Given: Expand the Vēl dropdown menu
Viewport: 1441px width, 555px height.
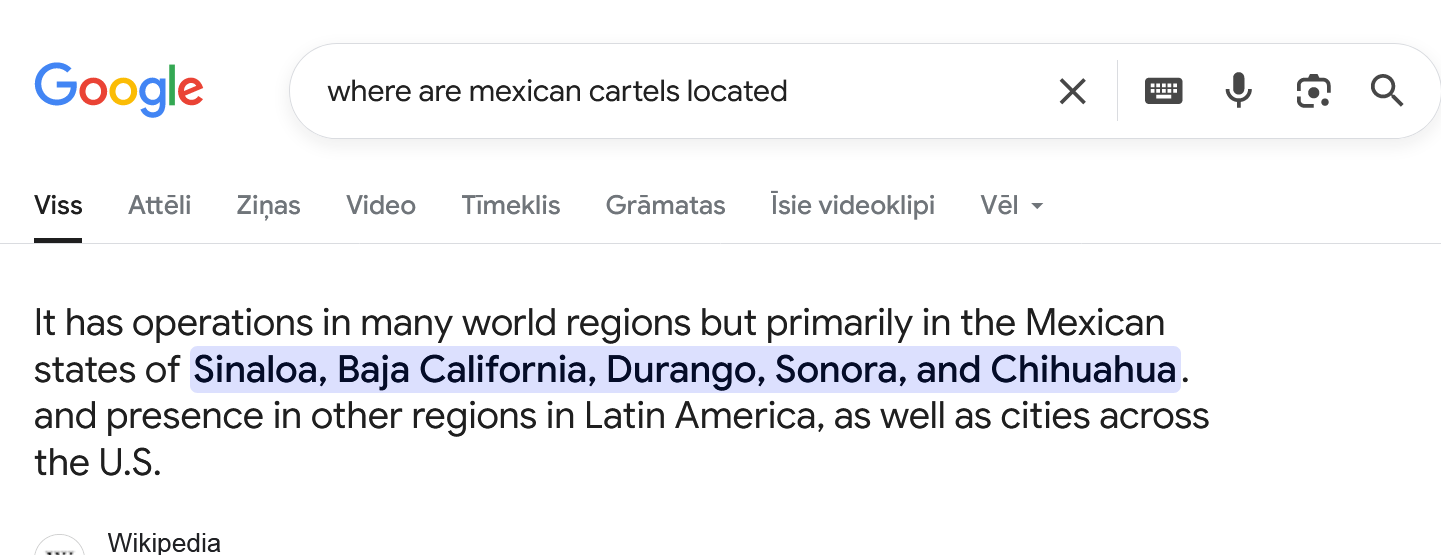Looking at the screenshot, I should (x=1011, y=206).
